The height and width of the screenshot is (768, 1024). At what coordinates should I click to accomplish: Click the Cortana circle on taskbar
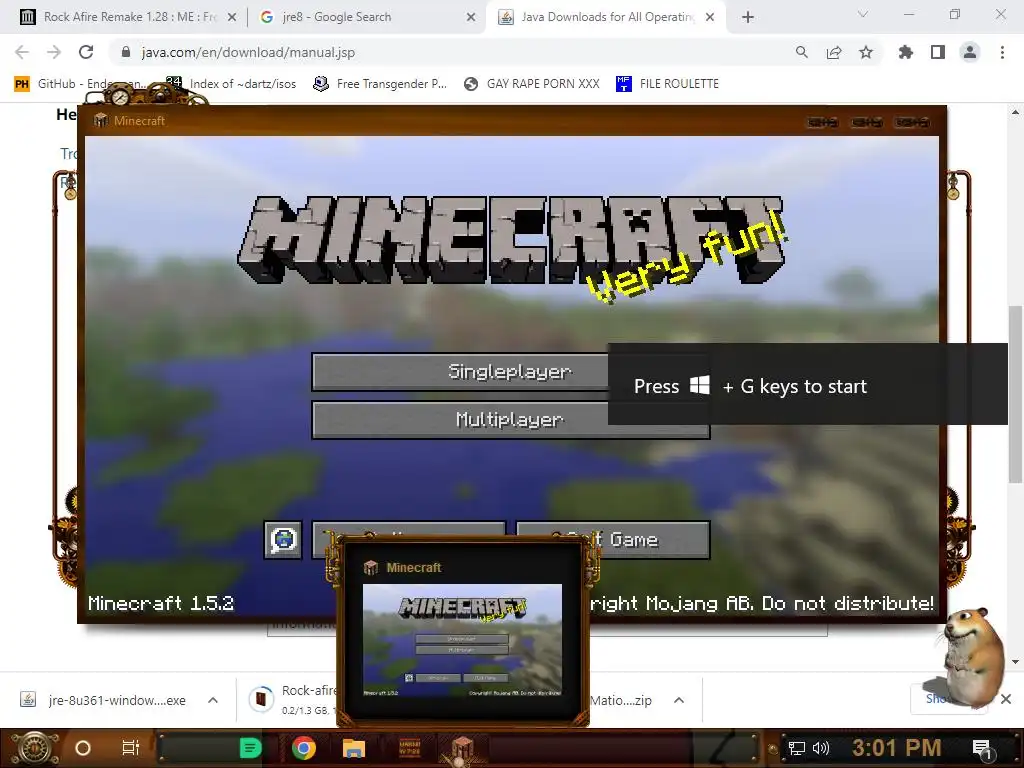click(x=83, y=748)
